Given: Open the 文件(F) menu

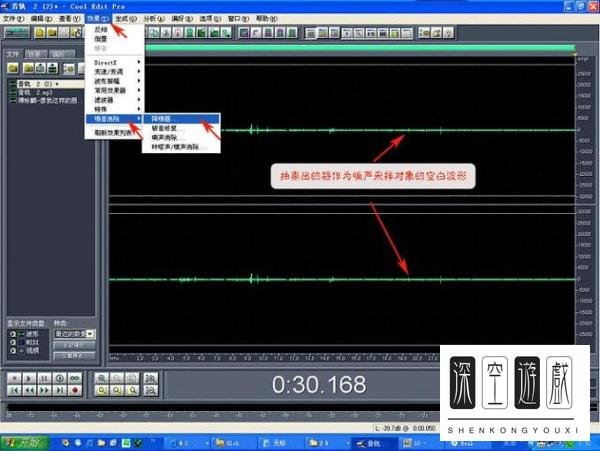Looking at the screenshot, I should coord(13,18).
